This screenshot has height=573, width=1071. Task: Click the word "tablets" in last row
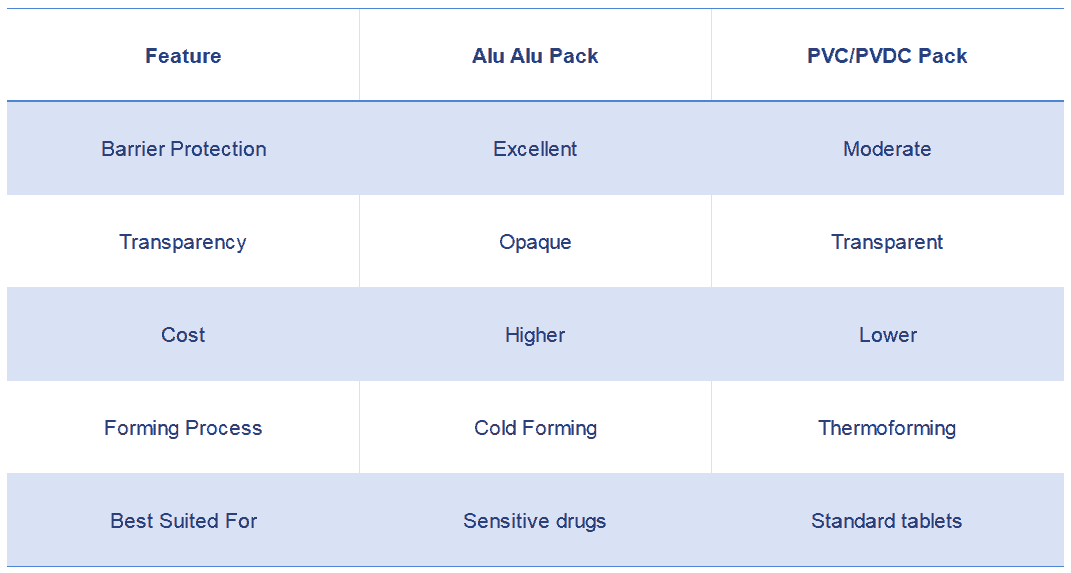928,521
